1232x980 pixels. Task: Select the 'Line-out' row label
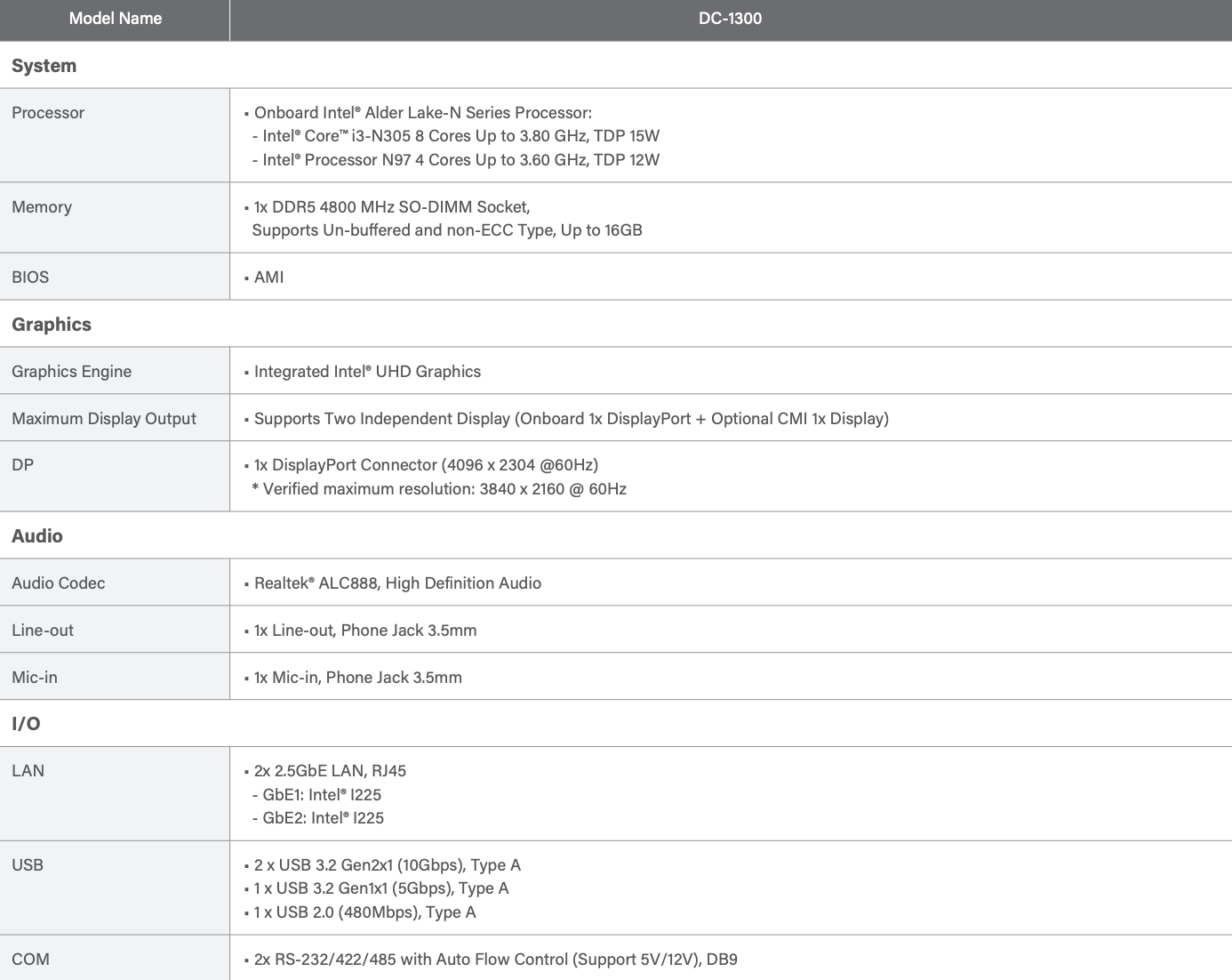point(43,631)
